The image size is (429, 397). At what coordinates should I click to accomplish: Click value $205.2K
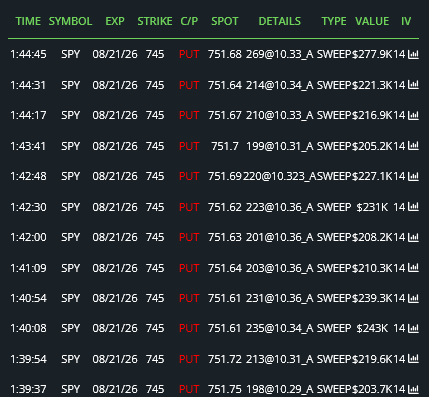coord(372,146)
